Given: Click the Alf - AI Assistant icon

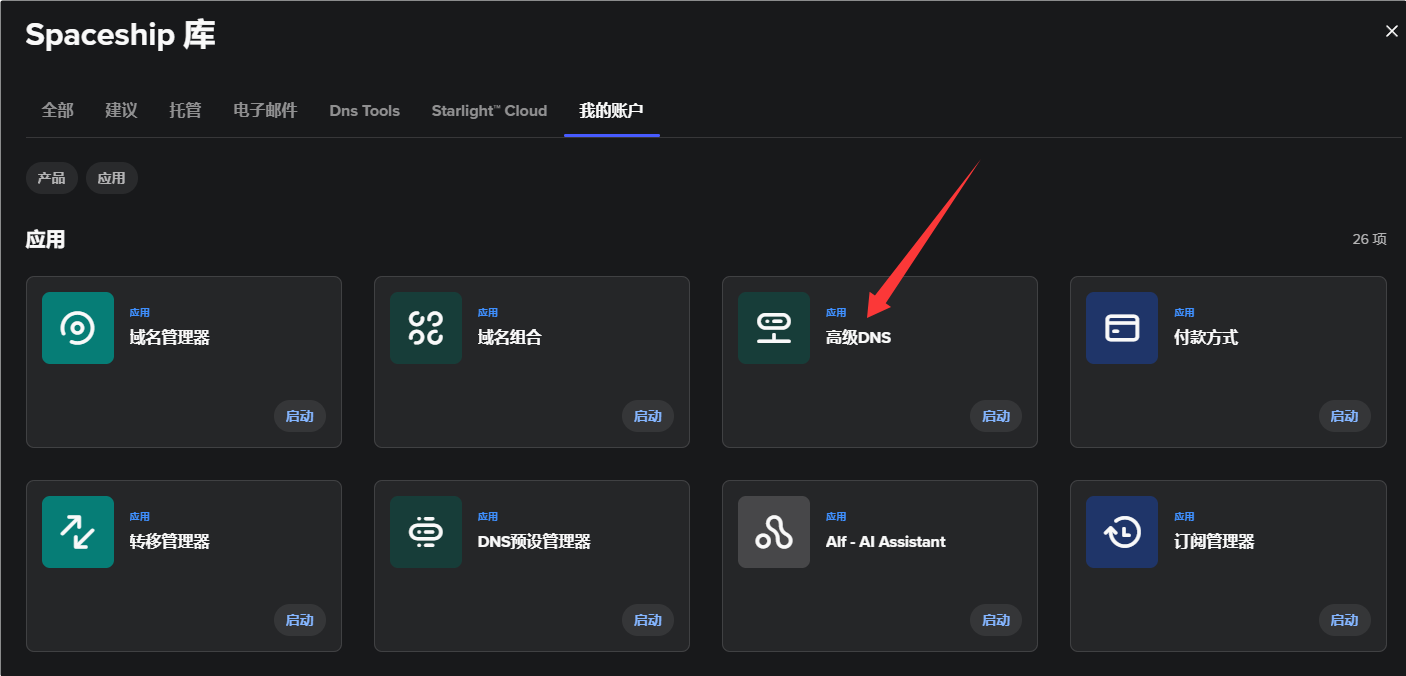Looking at the screenshot, I should click(774, 532).
